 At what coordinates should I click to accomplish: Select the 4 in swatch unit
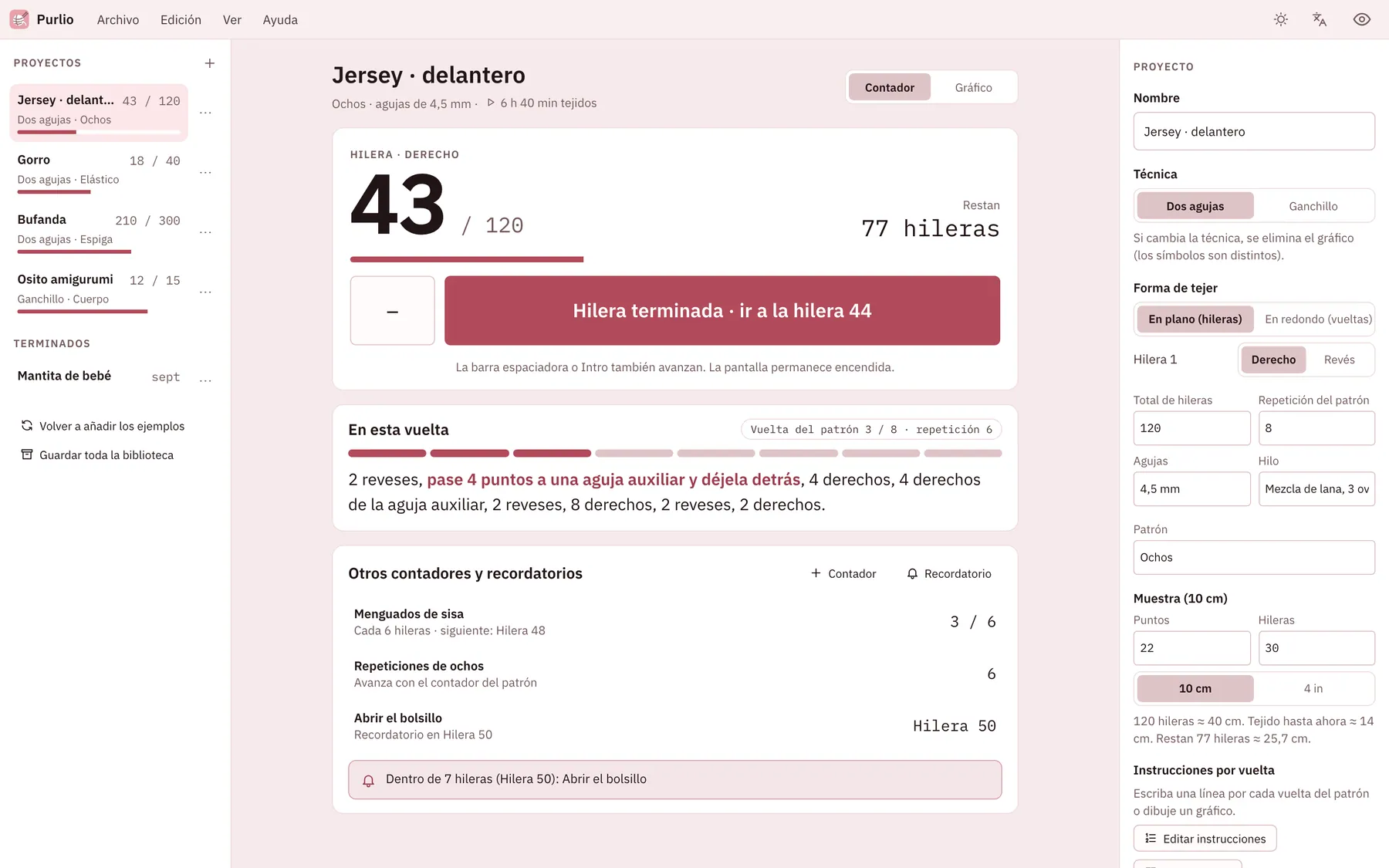[1313, 688]
